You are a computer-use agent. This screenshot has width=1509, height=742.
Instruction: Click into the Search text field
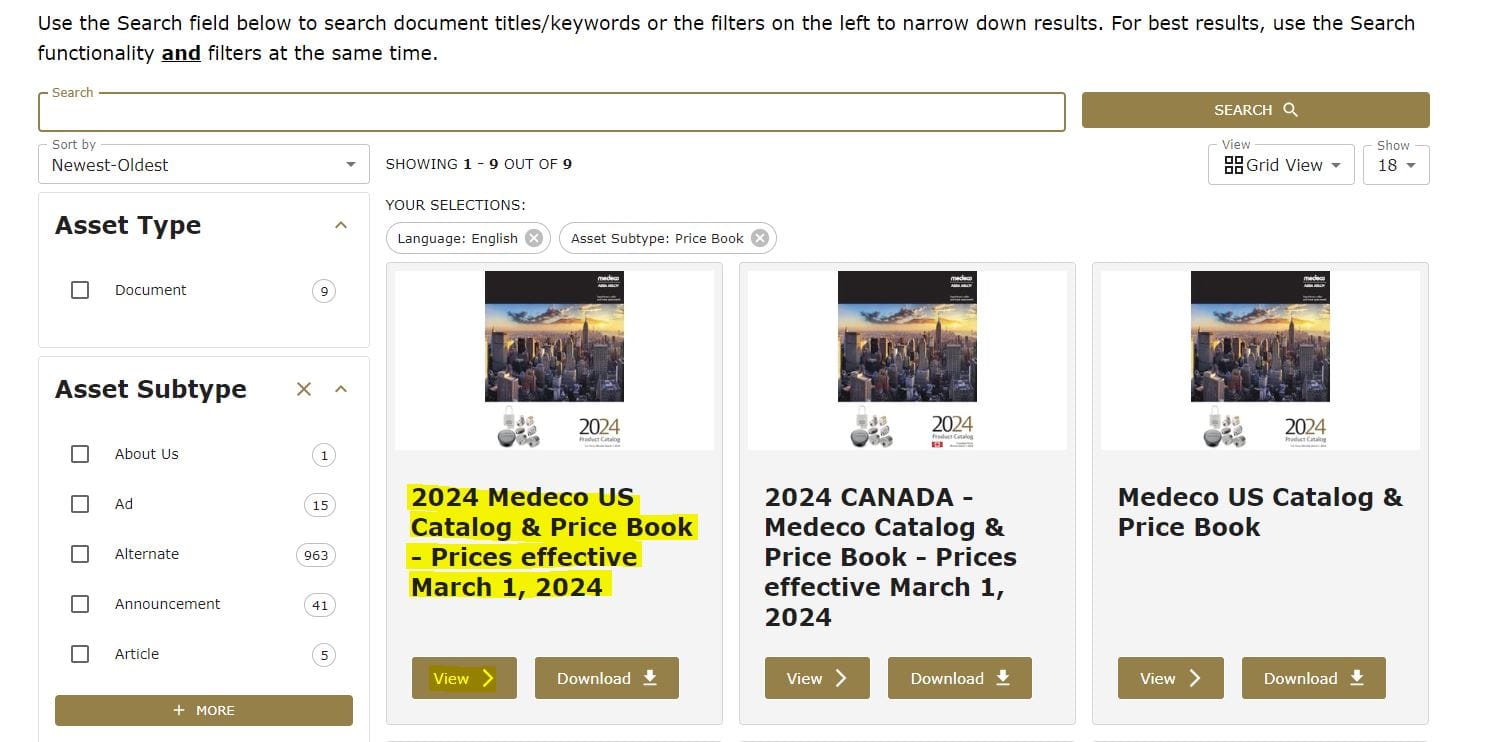tap(551, 112)
